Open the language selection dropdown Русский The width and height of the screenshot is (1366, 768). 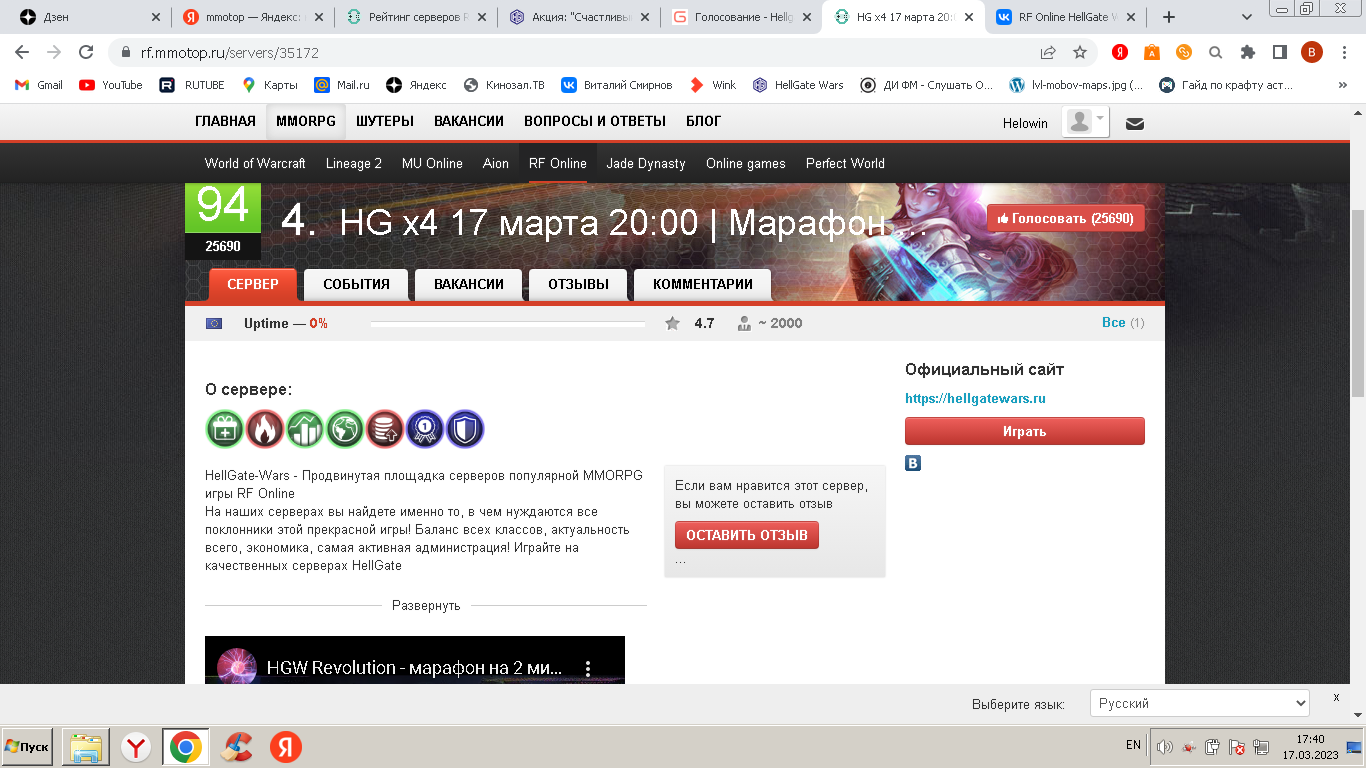click(x=1199, y=703)
